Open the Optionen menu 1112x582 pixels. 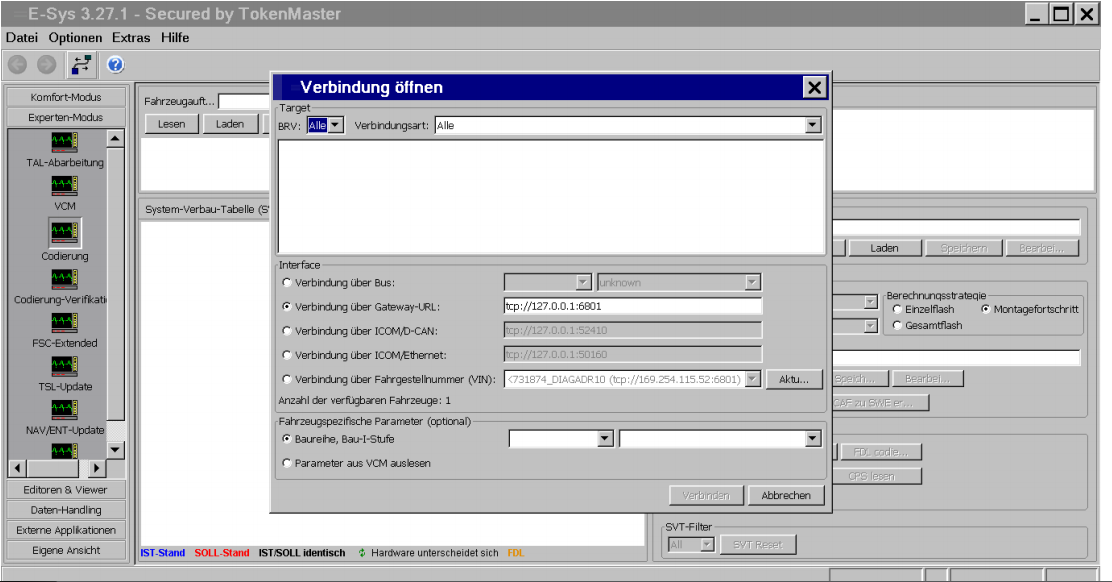(75, 38)
